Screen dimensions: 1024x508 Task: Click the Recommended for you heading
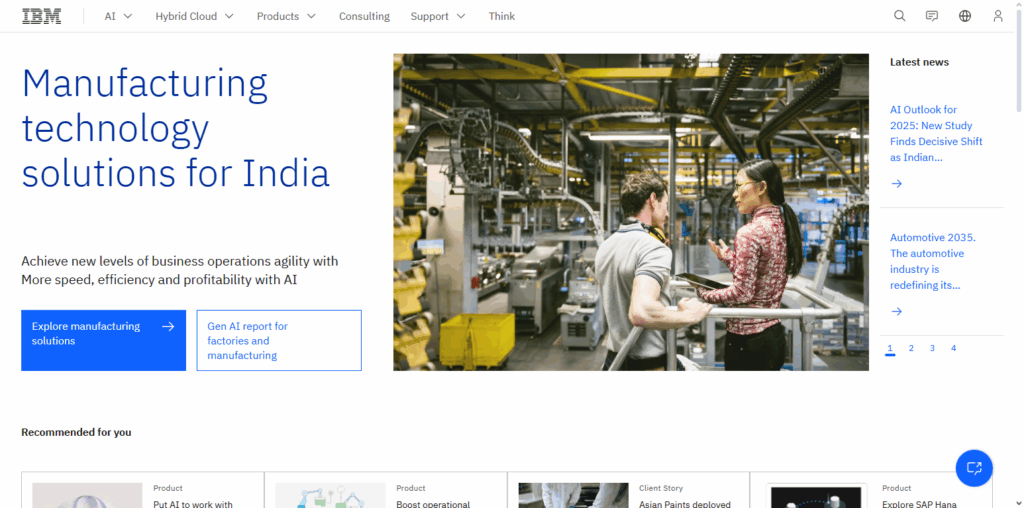coord(76,432)
